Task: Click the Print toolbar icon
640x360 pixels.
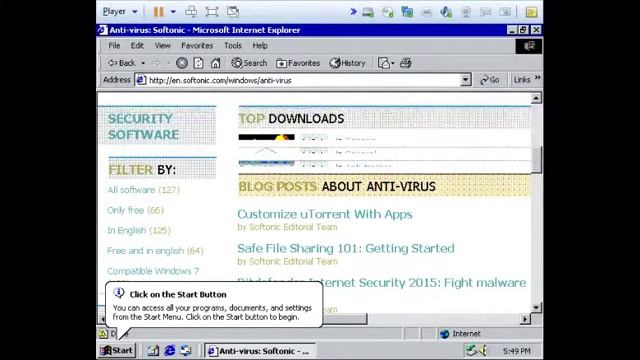Action: [x=405, y=63]
